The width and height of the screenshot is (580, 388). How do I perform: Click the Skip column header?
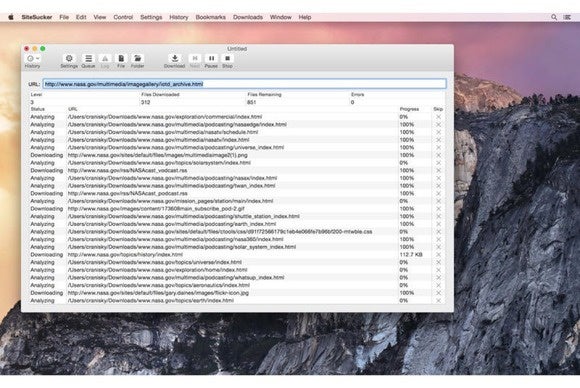(x=438, y=109)
